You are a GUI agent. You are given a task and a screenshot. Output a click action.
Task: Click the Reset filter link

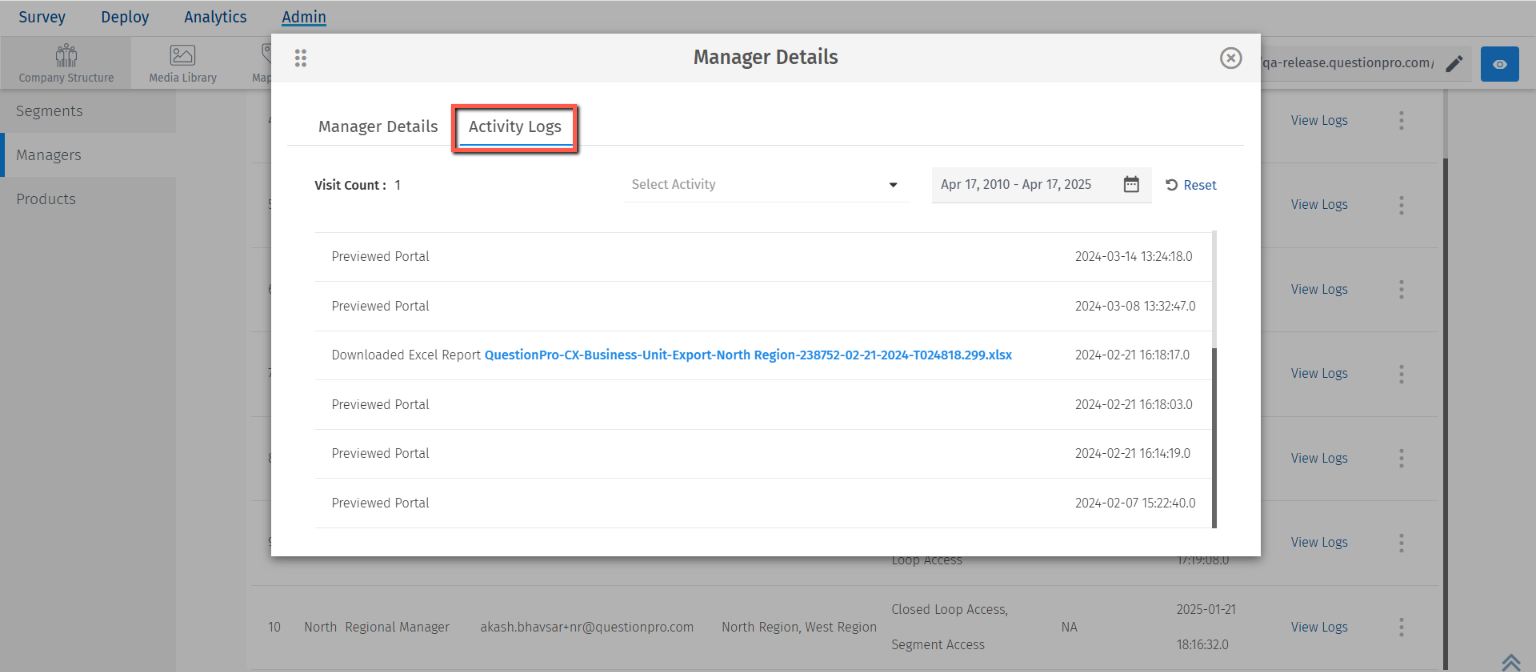pos(1191,185)
